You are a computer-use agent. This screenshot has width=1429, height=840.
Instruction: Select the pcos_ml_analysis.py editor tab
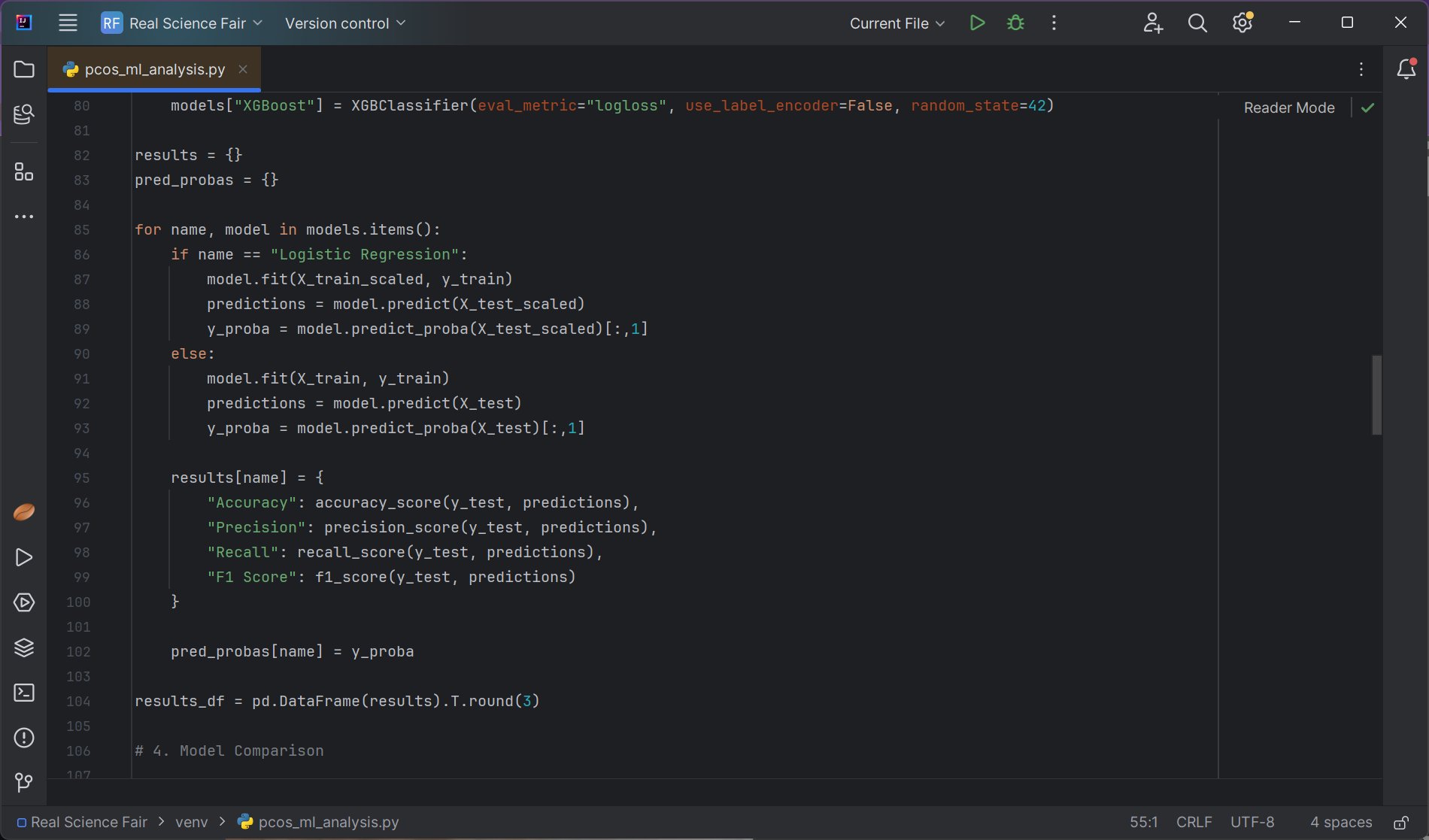tap(154, 69)
